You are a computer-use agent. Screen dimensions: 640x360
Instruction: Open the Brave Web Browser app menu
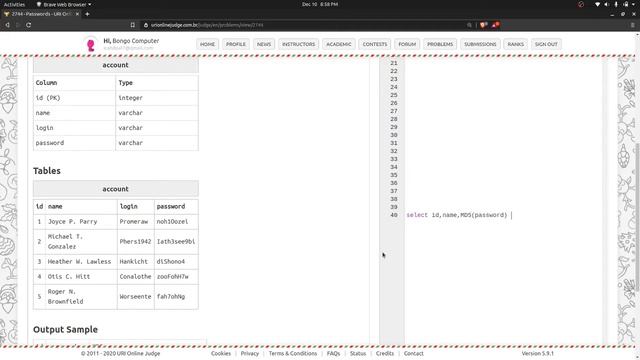coord(64,4)
